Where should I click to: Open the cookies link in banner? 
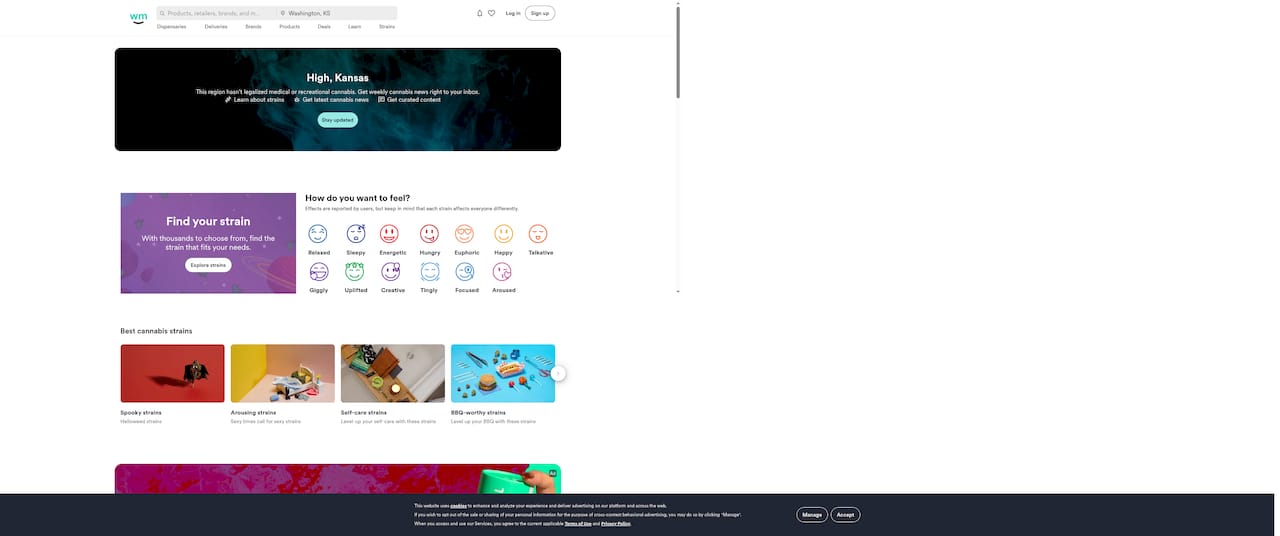pyautogui.click(x=458, y=506)
